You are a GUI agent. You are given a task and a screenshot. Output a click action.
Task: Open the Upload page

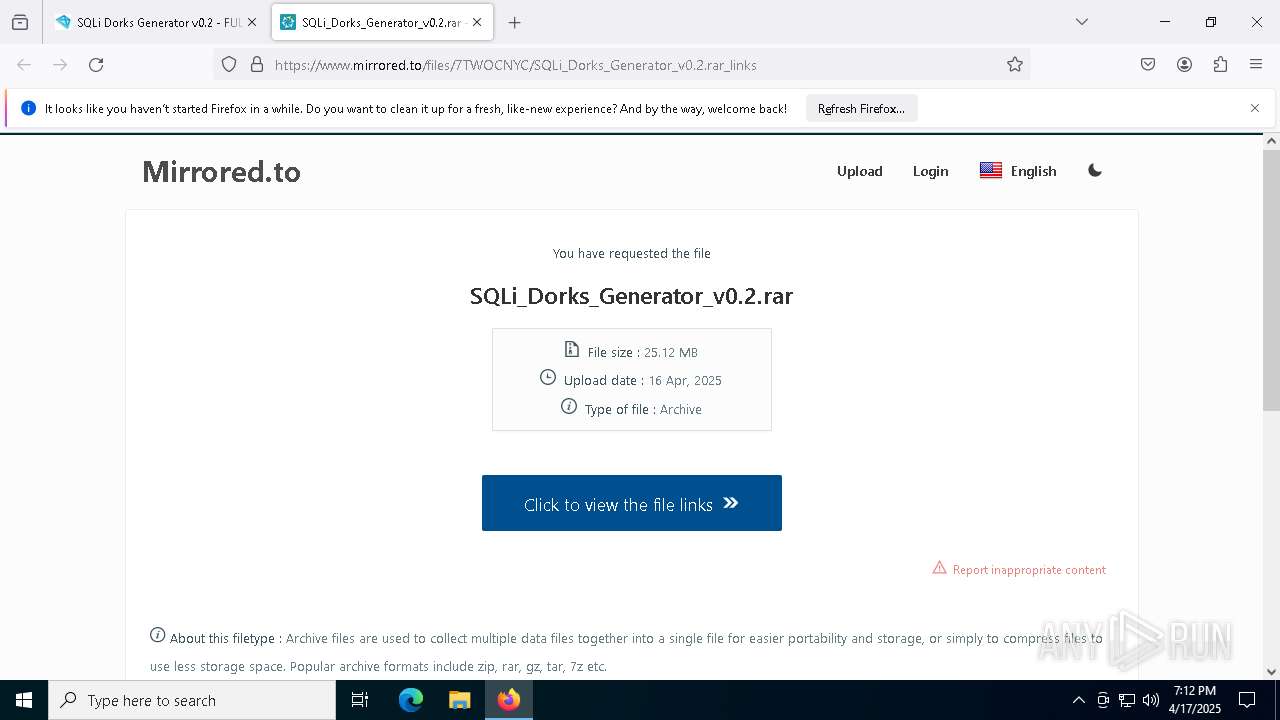click(x=860, y=171)
